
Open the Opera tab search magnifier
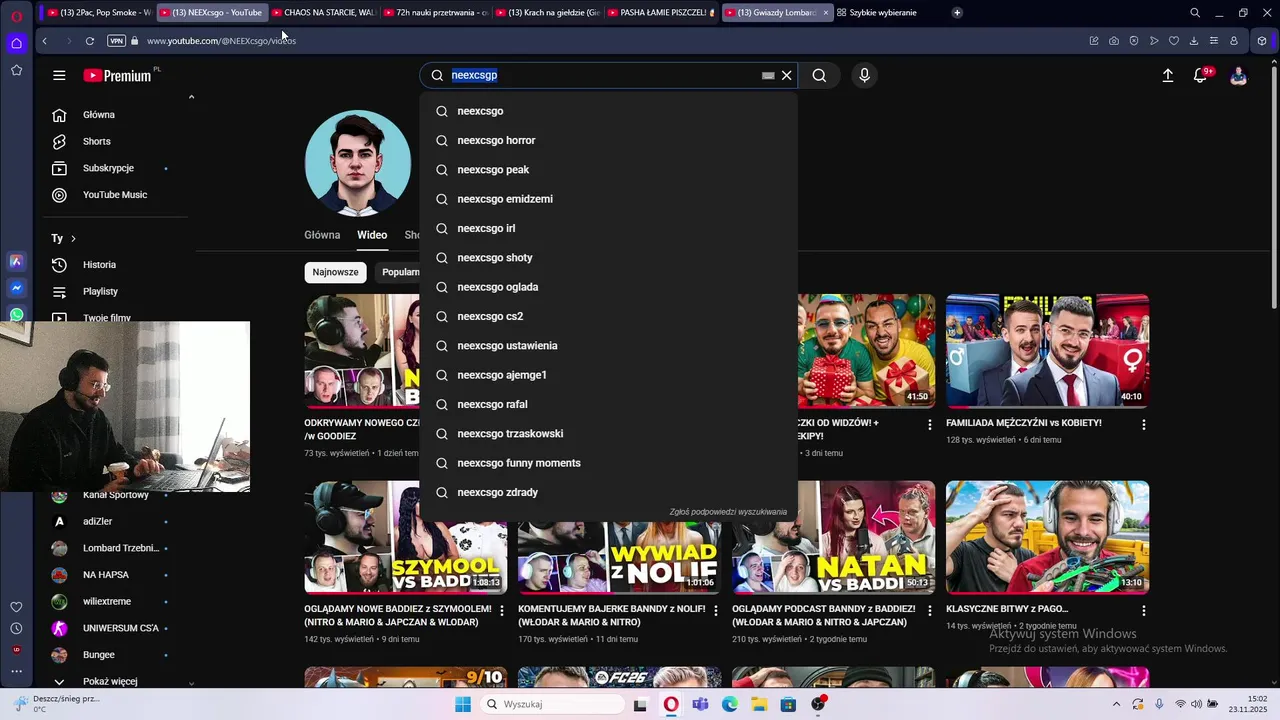pos(1195,13)
